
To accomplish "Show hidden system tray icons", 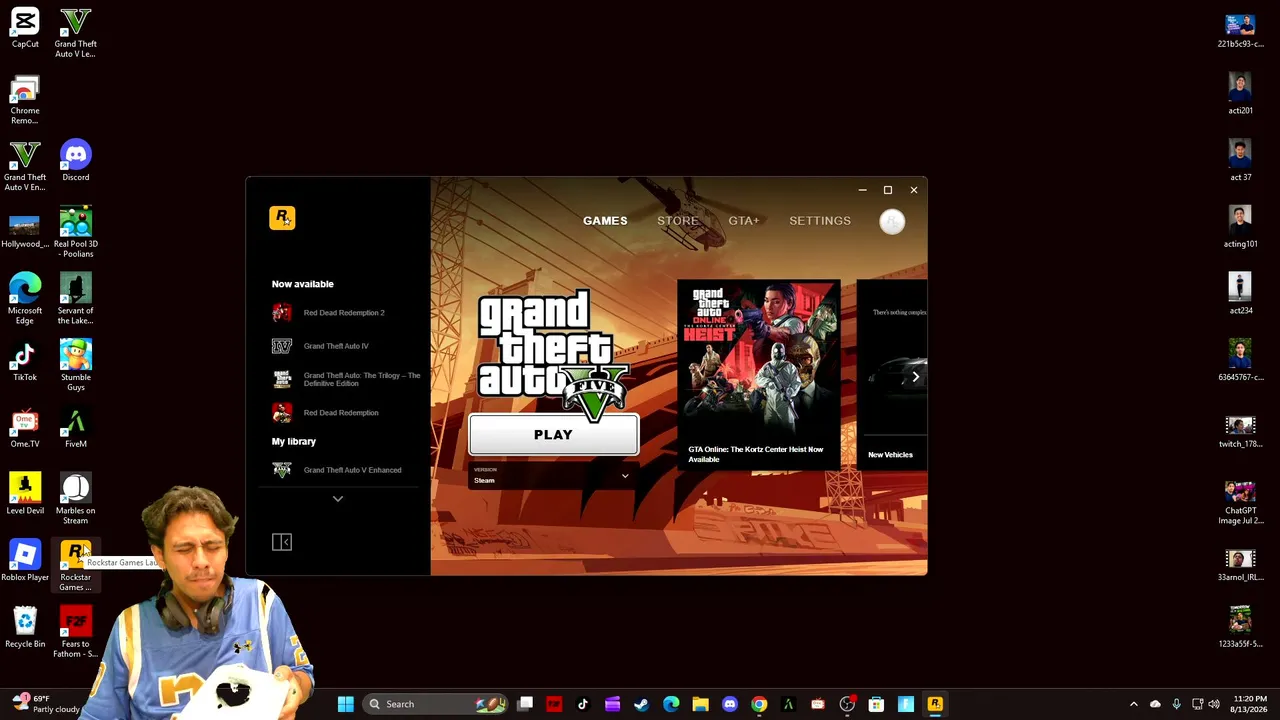I will pyautogui.click(x=1133, y=704).
